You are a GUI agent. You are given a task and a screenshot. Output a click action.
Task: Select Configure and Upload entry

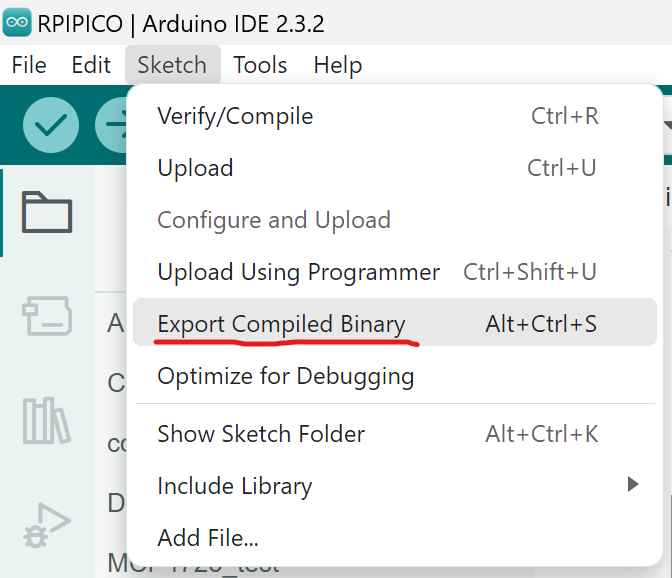tap(395, 220)
